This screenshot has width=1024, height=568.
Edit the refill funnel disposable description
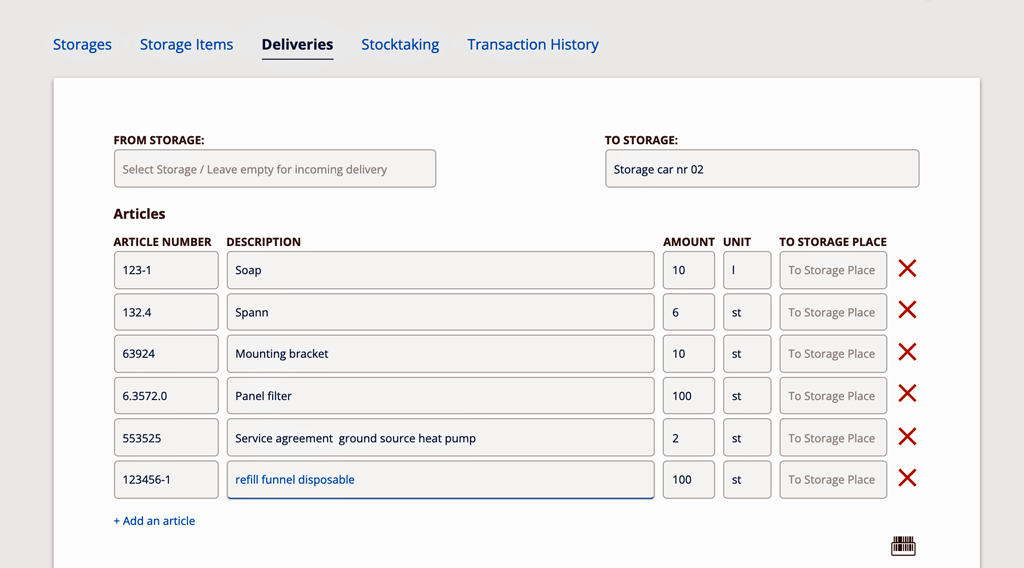440,480
